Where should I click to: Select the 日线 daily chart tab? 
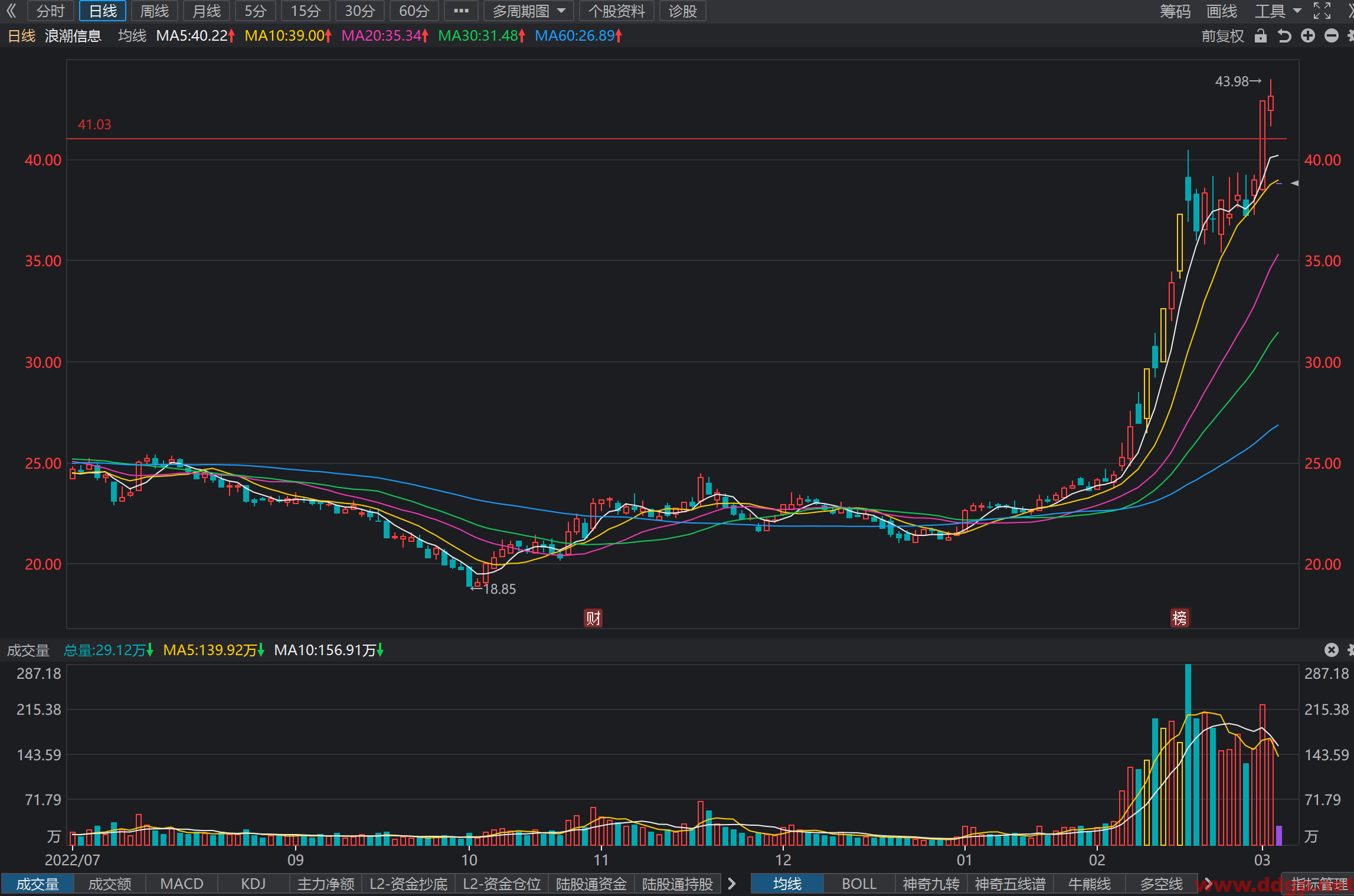click(x=103, y=11)
